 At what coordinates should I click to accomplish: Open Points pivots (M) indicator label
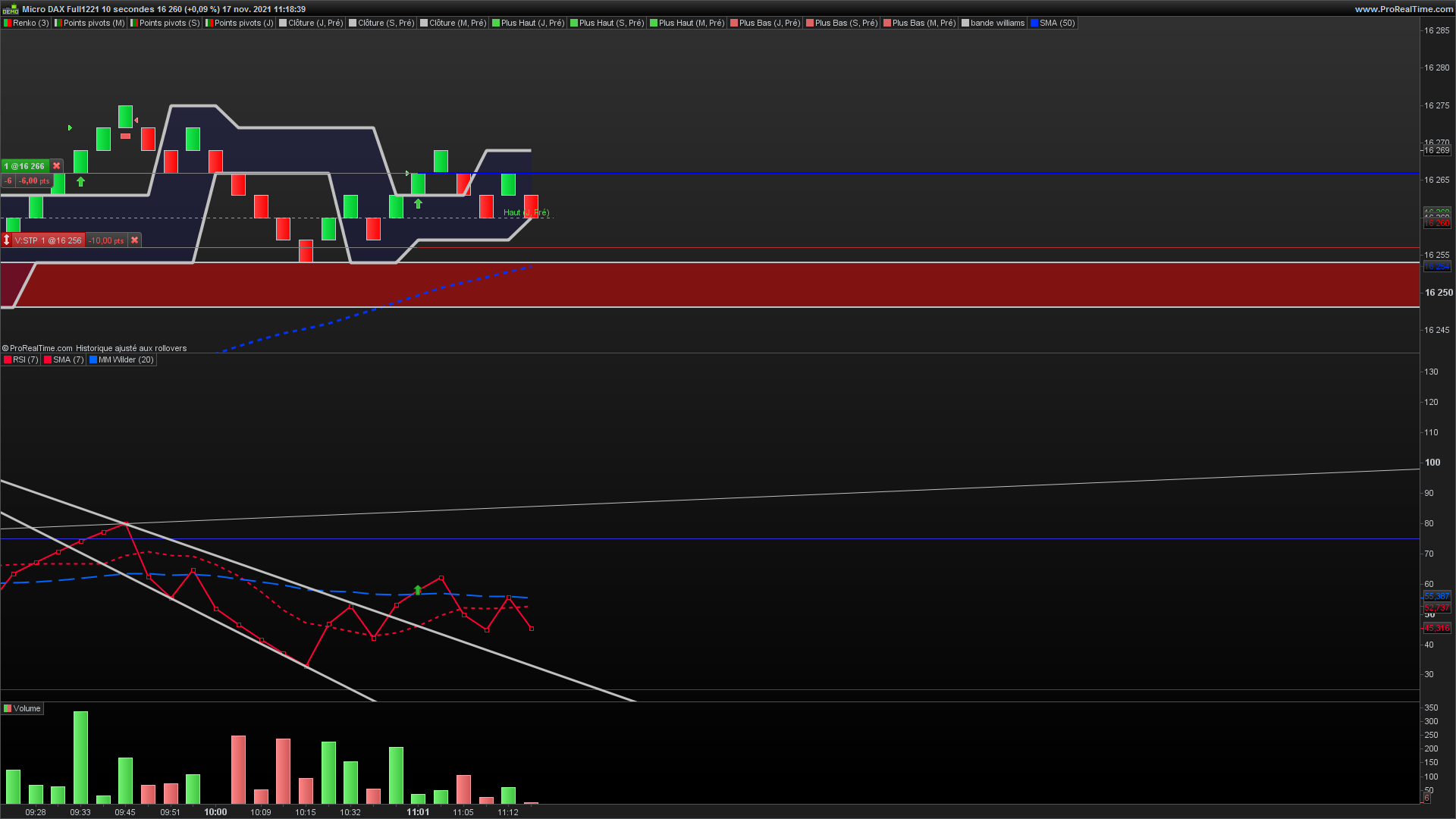(x=89, y=24)
